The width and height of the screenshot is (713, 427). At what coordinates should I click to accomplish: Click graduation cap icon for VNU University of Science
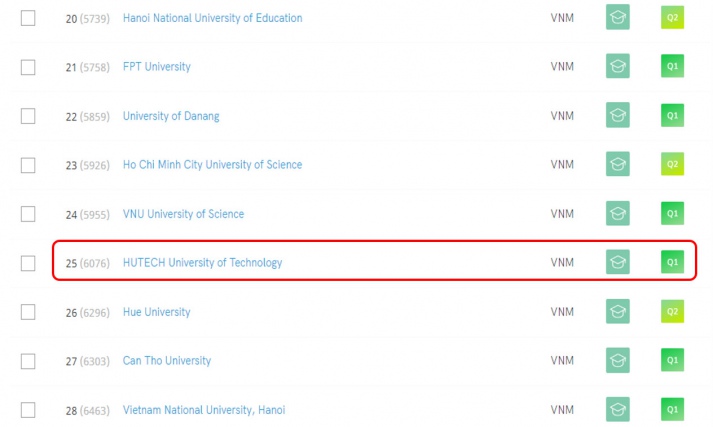click(618, 213)
